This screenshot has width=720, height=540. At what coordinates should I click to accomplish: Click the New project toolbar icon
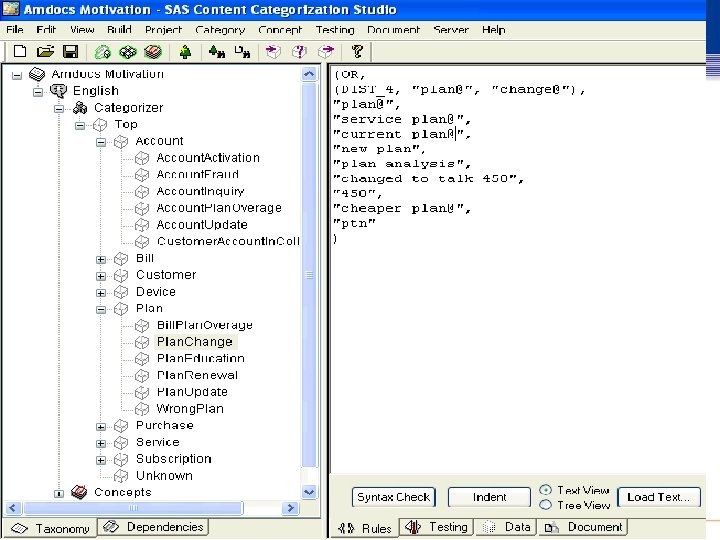pyautogui.click(x=20, y=51)
